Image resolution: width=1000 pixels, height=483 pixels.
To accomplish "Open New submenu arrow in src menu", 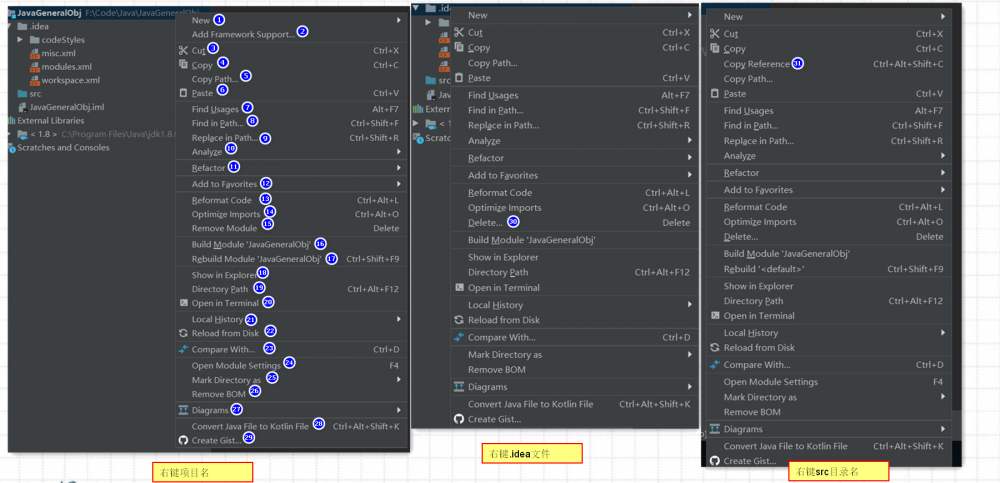I will pyautogui.click(x=943, y=17).
